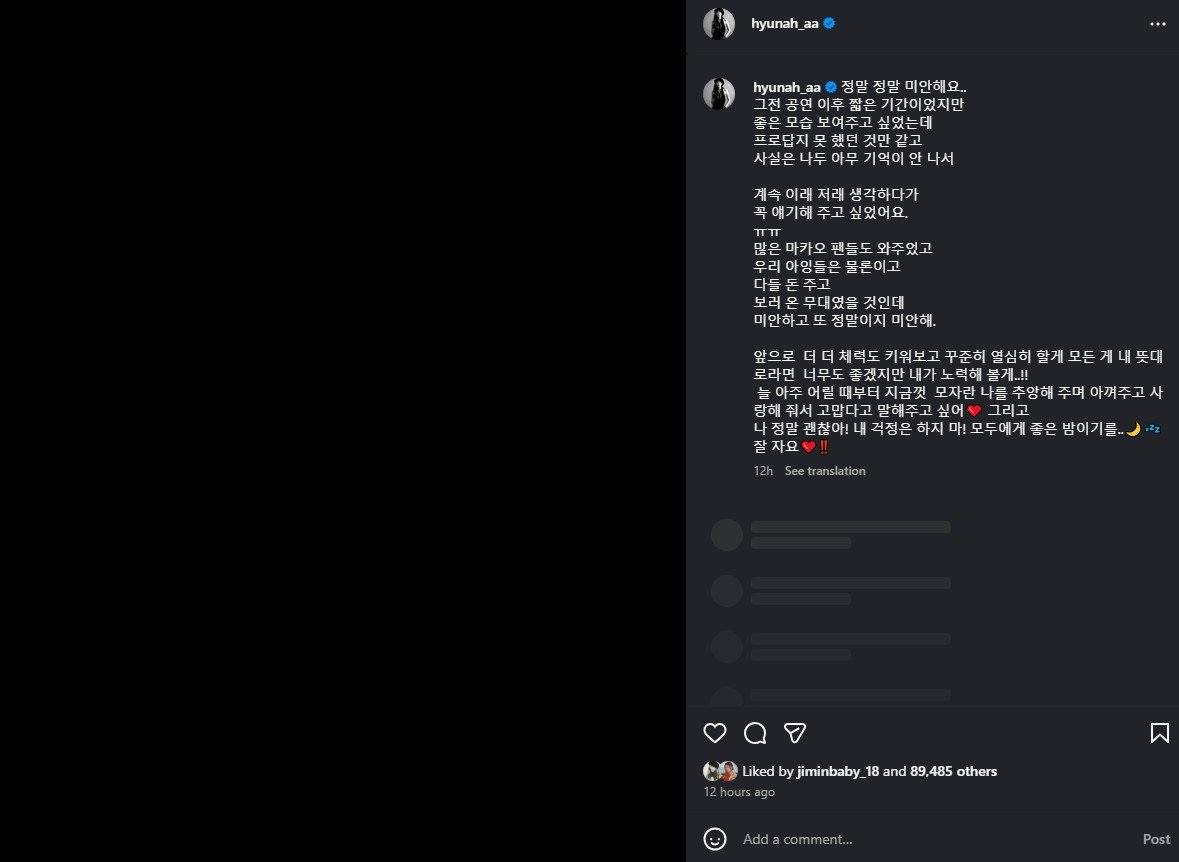Click hyunah_aa profile picture in header
Viewport: 1179px width, 862px height.
pos(719,24)
